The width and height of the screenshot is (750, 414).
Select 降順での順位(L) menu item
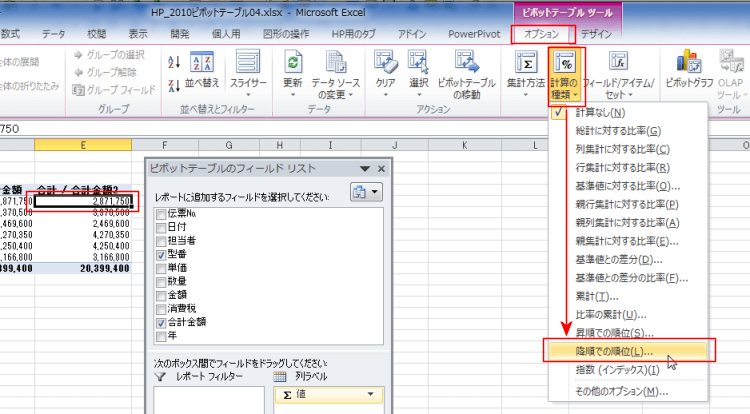[x=628, y=351]
